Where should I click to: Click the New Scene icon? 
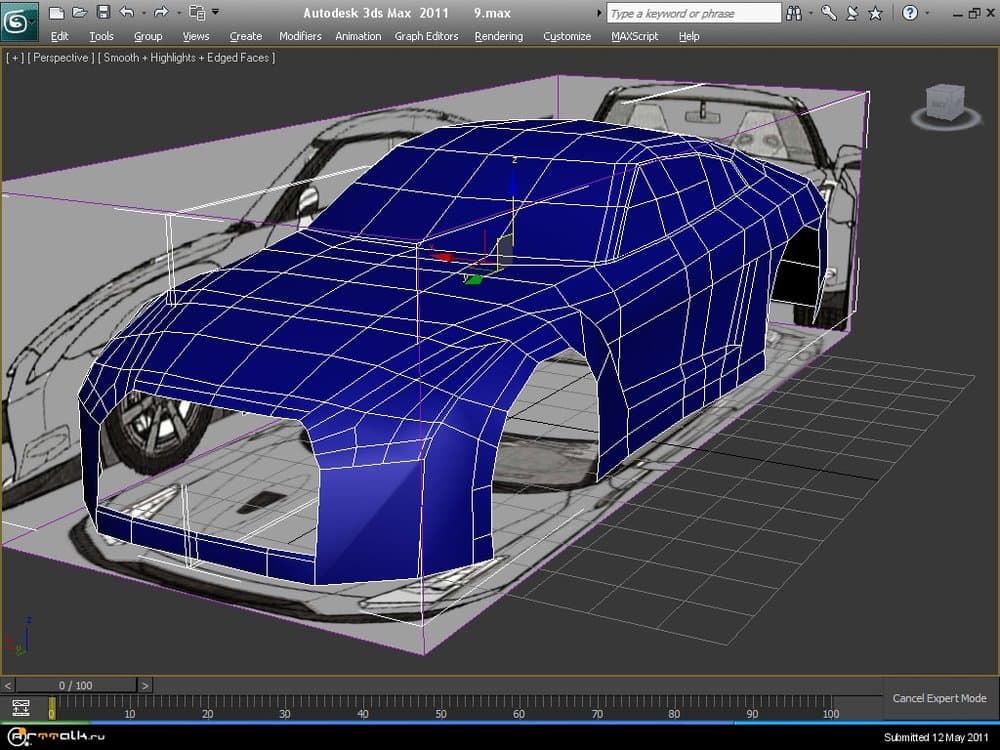coord(57,13)
